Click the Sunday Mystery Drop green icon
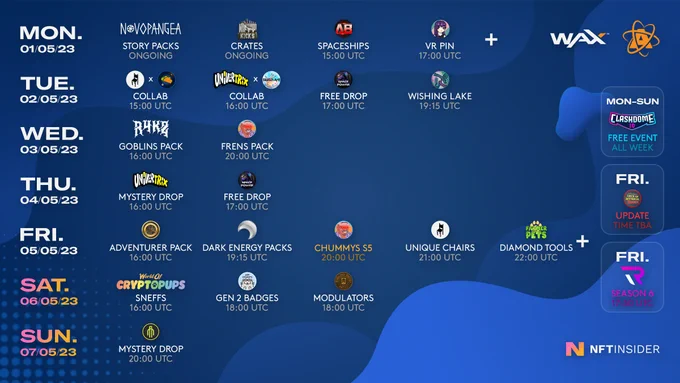680x383 pixels. click(x=150, y=332)
